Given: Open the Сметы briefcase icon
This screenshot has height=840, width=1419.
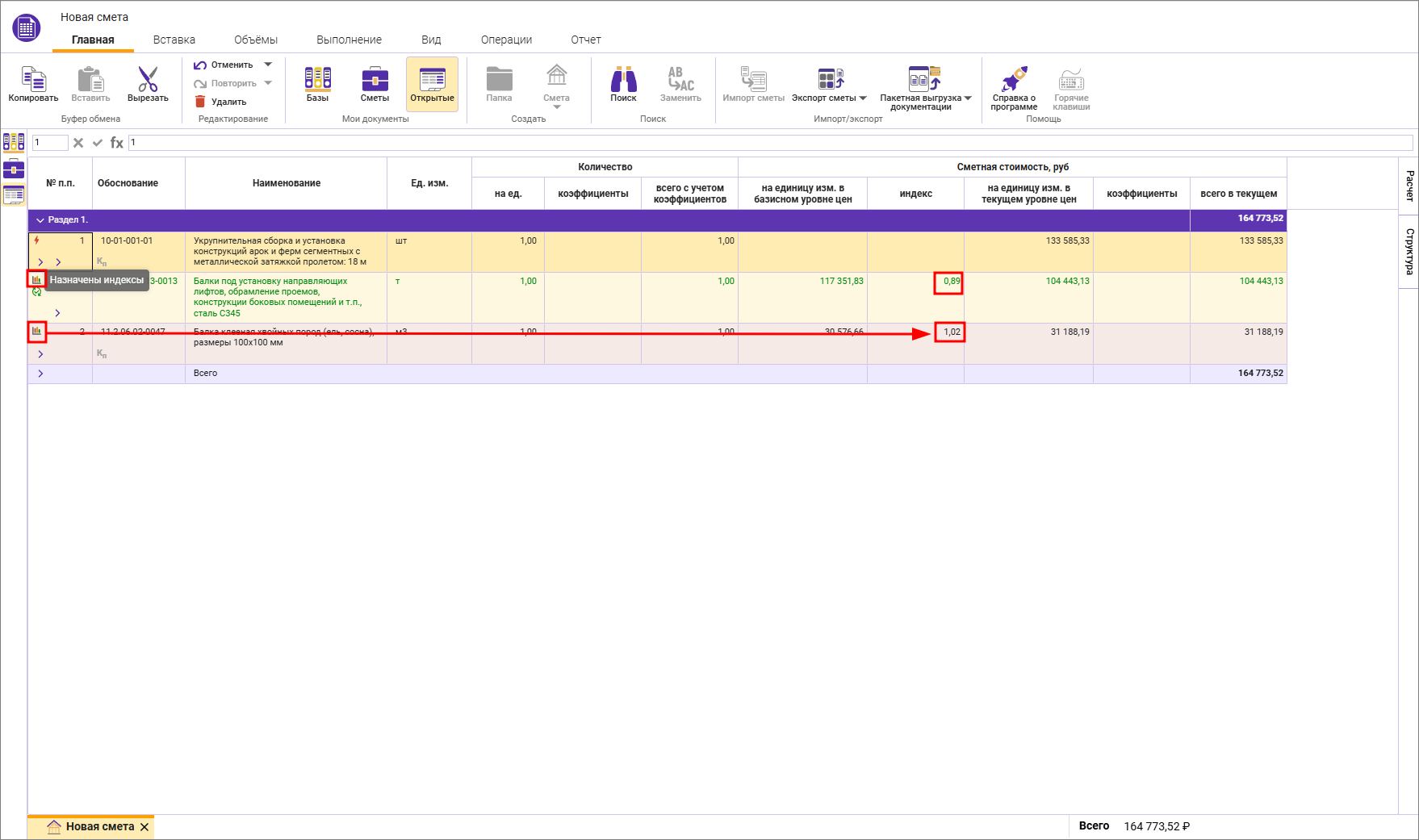Looking at the screenshot, I should [375, 81].
